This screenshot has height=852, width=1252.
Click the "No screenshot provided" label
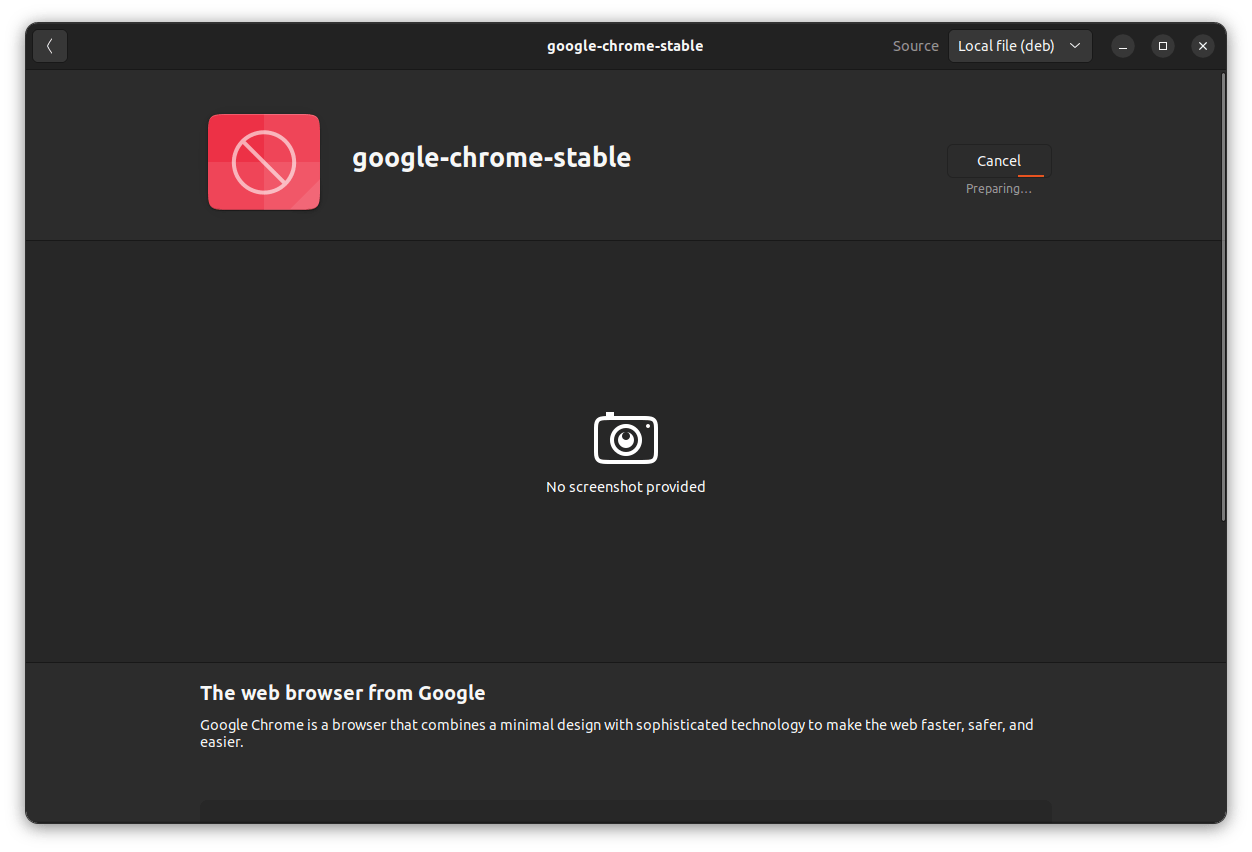click(x=625, y=487)
